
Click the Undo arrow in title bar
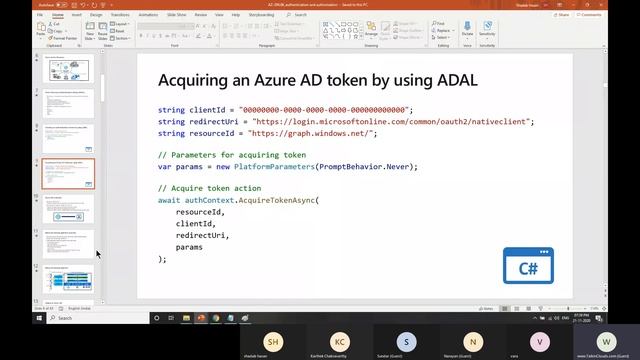coord(83,5)
